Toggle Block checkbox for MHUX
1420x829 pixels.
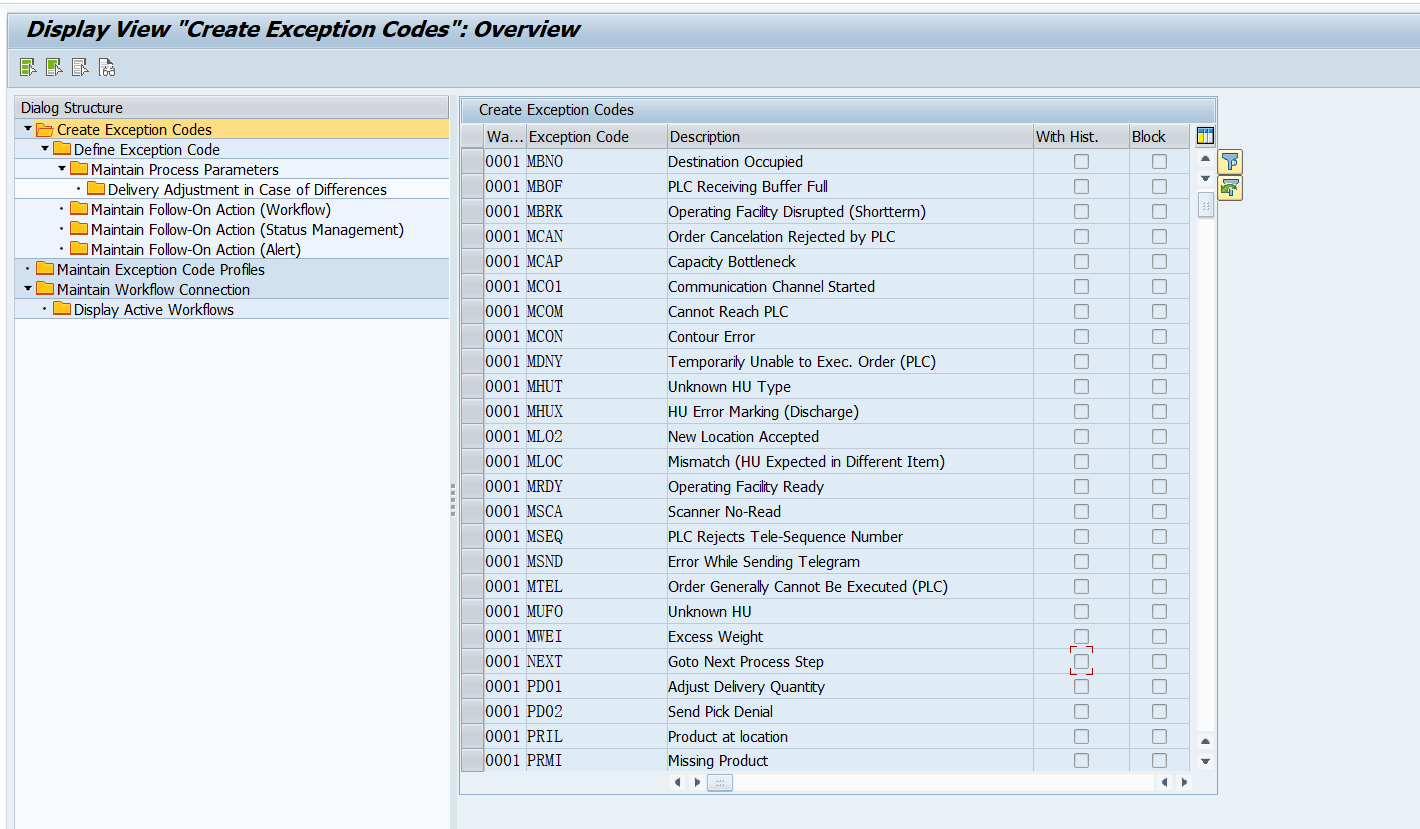pyautogui.click(x=1159, y=412)
